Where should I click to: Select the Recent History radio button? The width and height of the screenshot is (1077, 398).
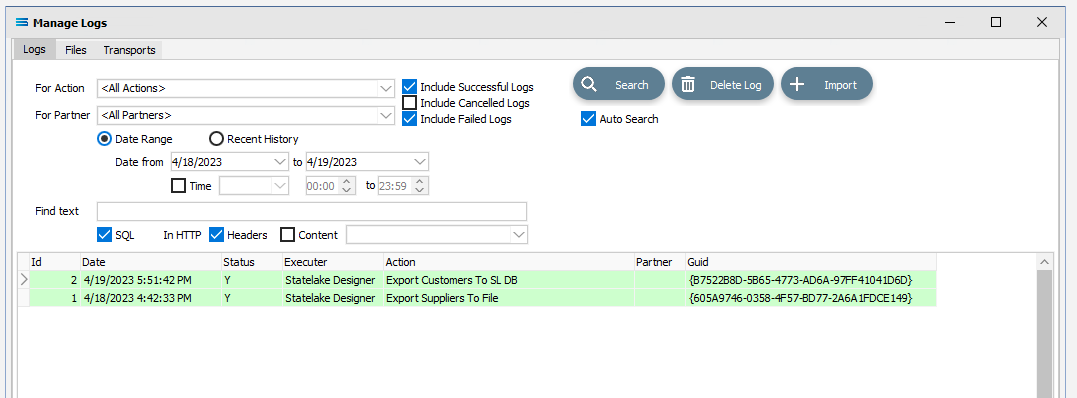click(x=216, y=139)
